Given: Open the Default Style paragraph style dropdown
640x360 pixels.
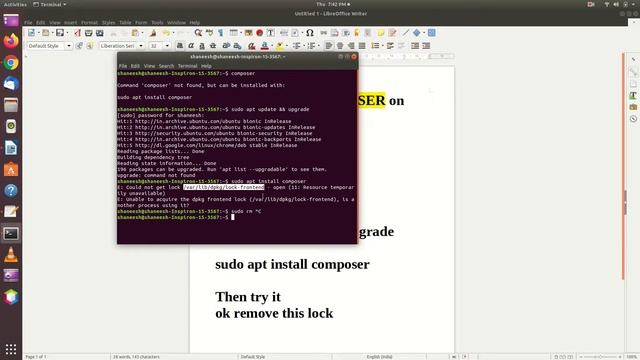Looking at the screenshot, I should pyautogui.click(x=69, y=46).
